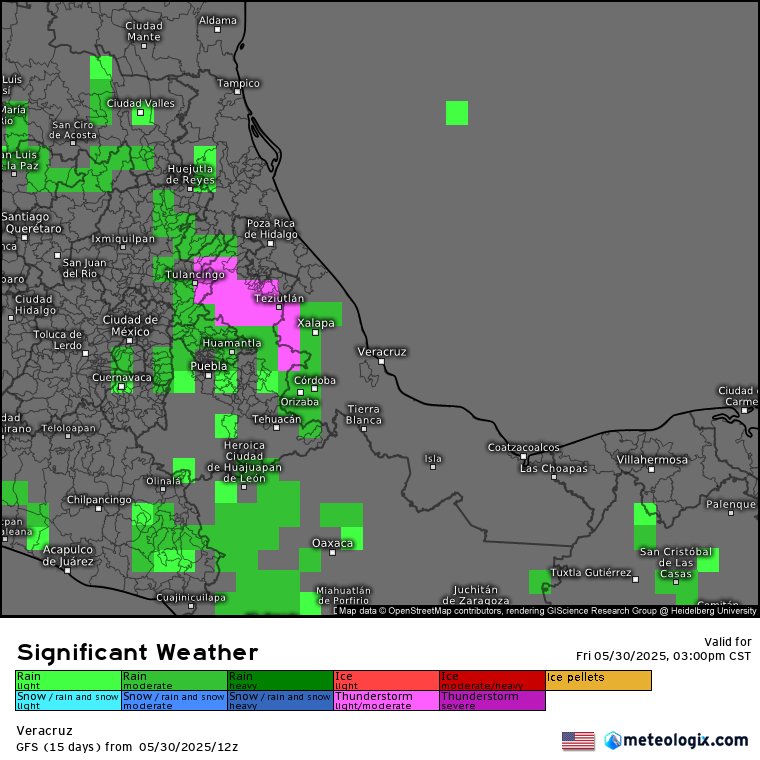Click the Tulancingo city marker
The width and height of the screenshot is (760, 760).
(195, 283)
